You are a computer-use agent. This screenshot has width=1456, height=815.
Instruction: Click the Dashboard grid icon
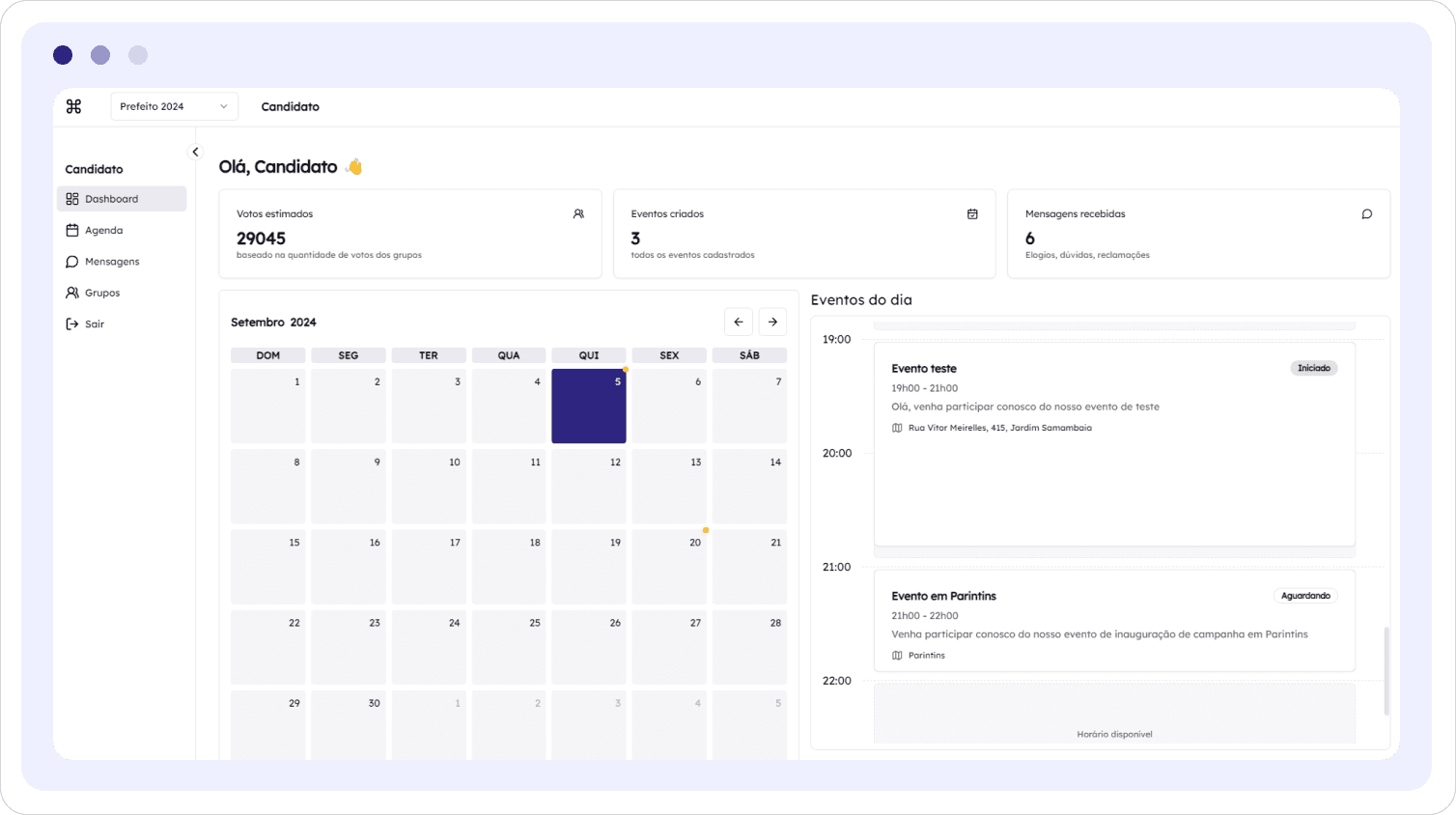tap(72, 199)
